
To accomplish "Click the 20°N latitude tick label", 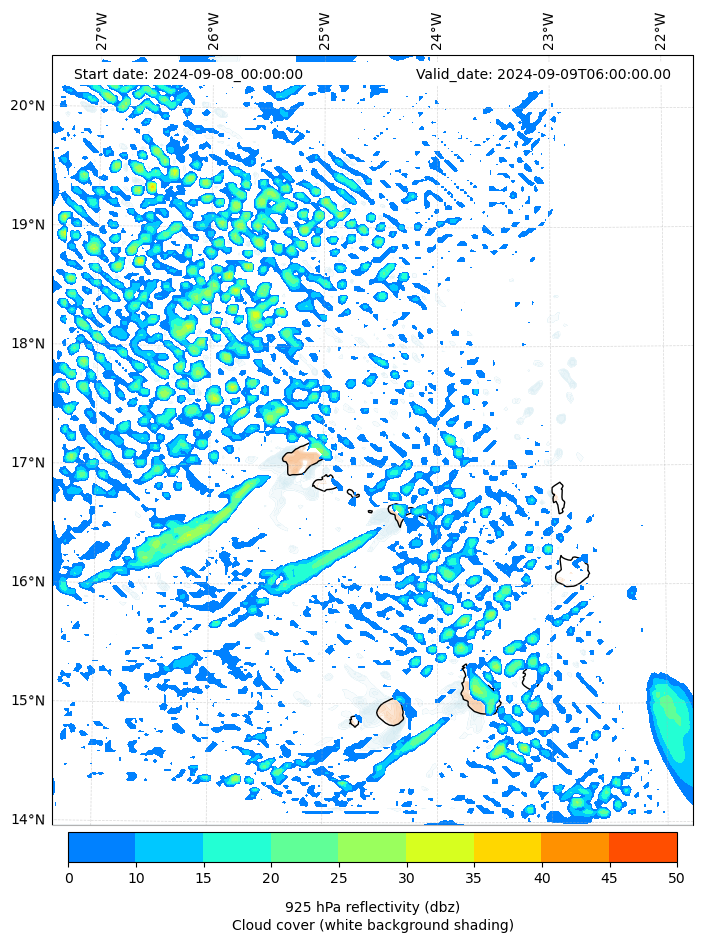I will click(x=27, y=106).
